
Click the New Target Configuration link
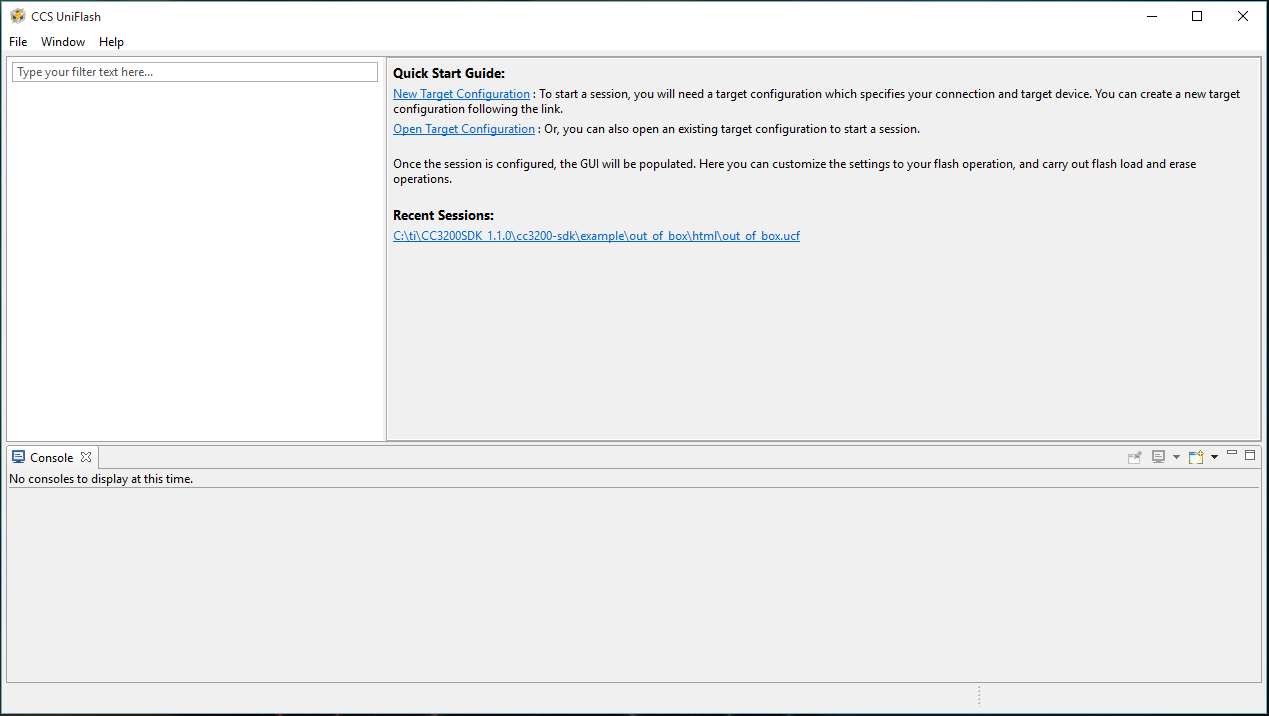(461, 94)
